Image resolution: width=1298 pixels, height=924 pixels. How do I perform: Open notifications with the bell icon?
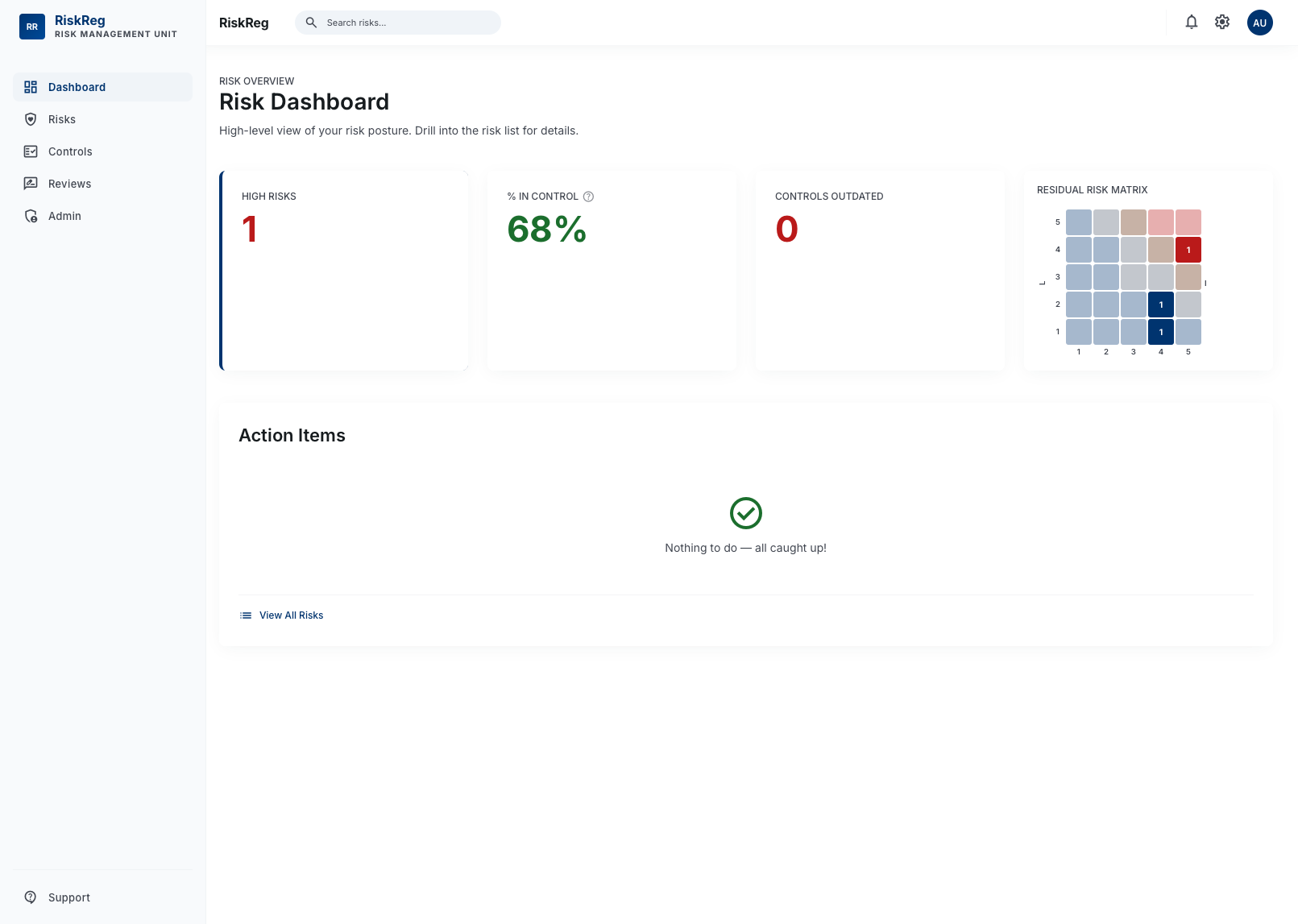pos(1192,22)
